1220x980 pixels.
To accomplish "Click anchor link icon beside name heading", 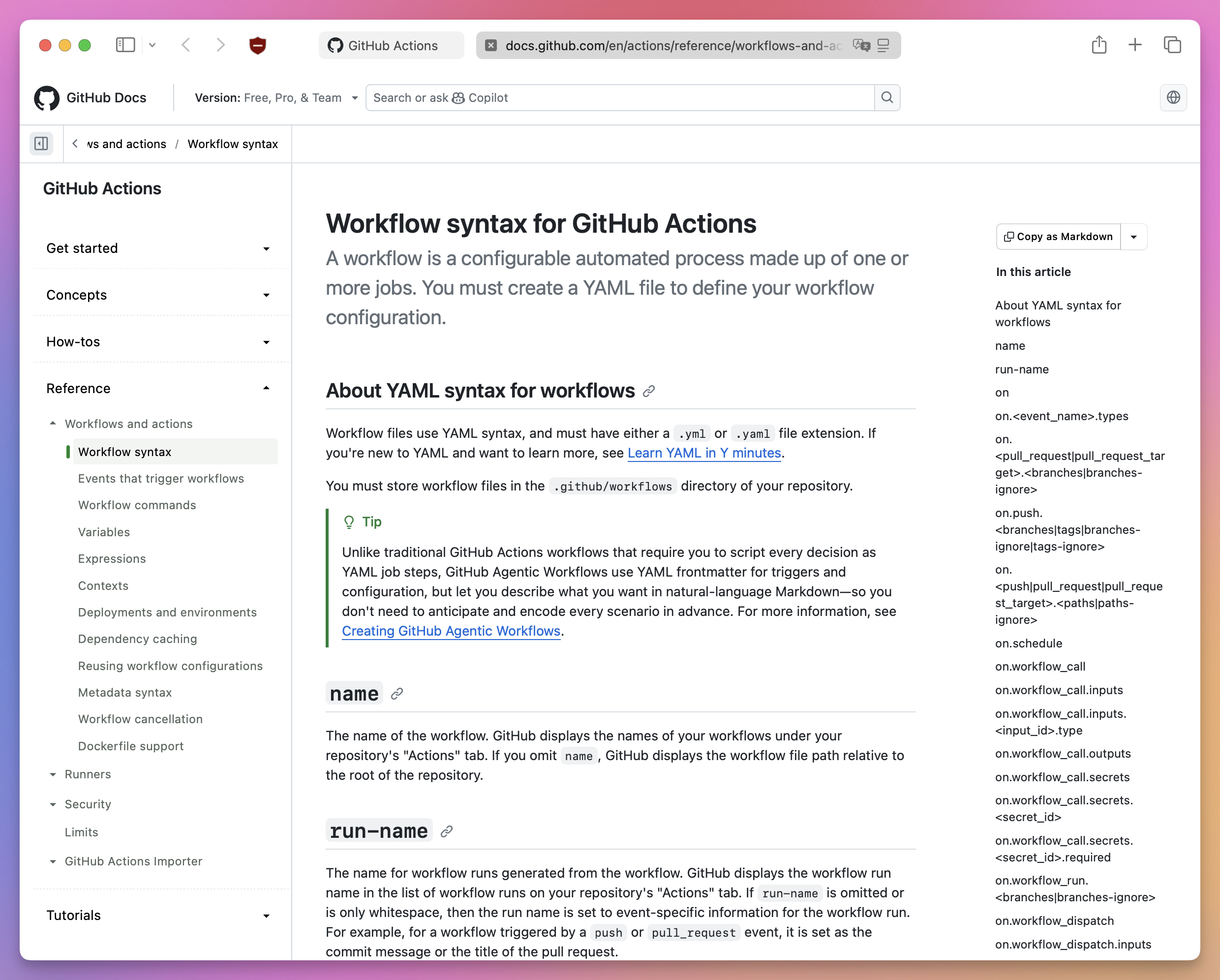I will [397, 694].
